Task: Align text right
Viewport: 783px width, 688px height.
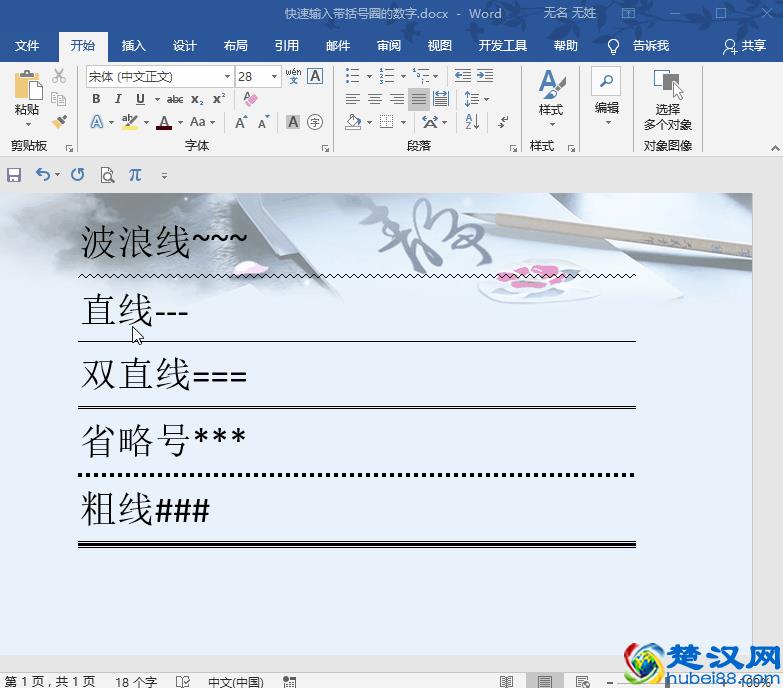Action: pyautogui.click(x=397, y=99)
